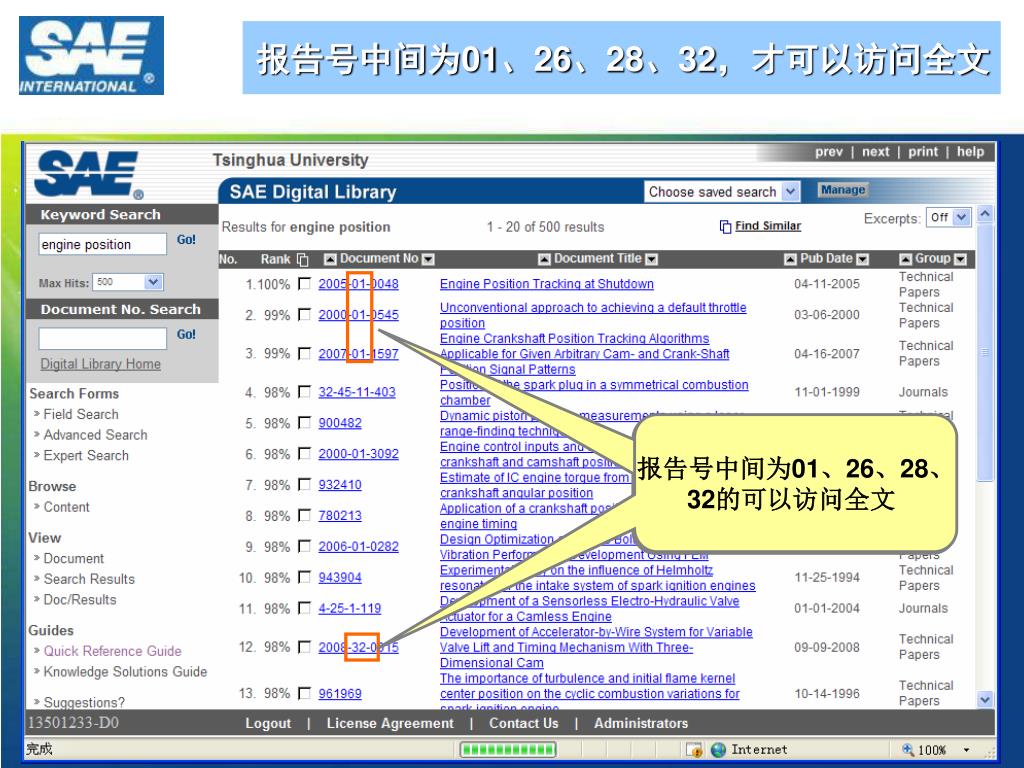Viewport: 1024px width, 768px height.
Task: Open Quick Reference Guide link
Action: point(112,651)
